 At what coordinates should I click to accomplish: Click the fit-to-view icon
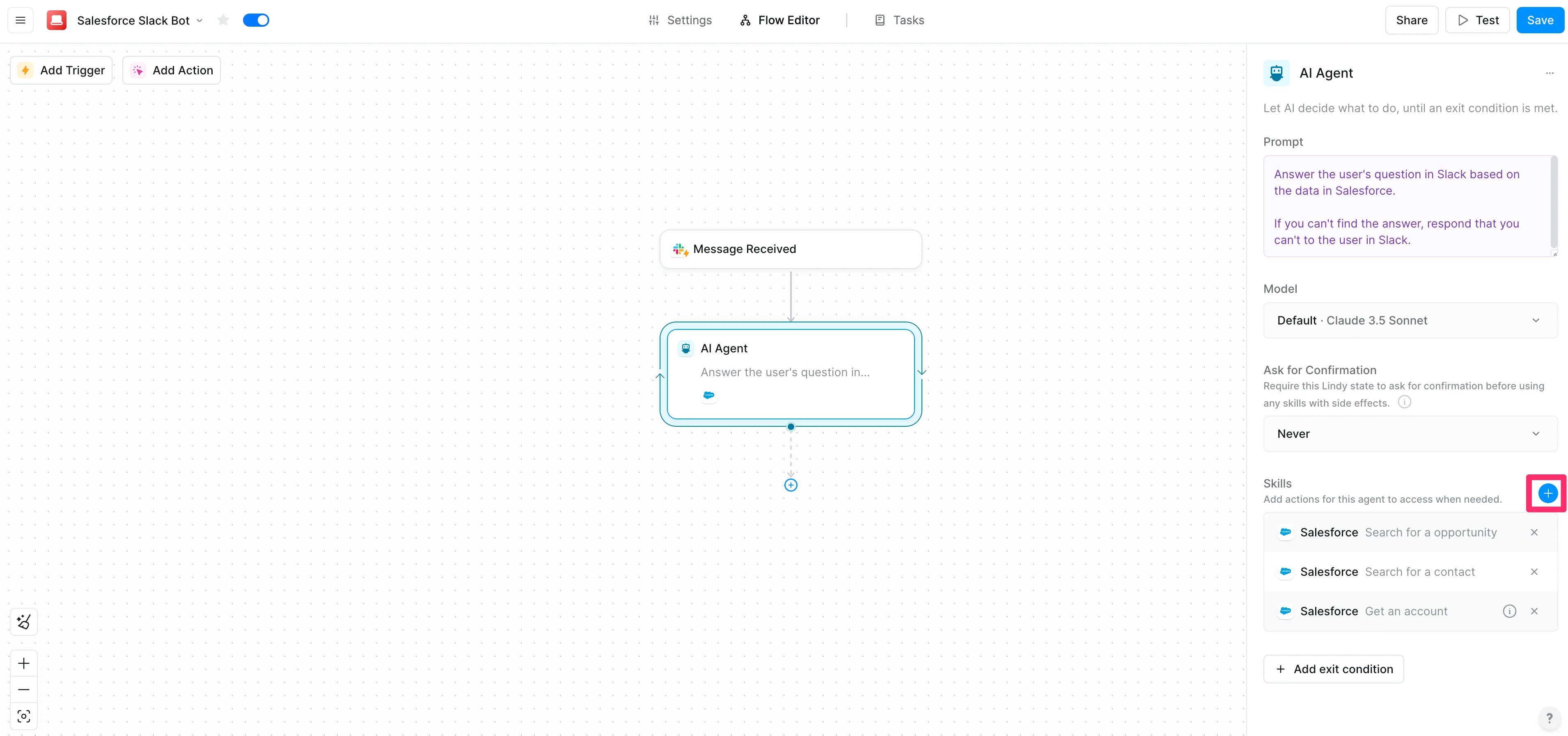[x=24, y=716]
